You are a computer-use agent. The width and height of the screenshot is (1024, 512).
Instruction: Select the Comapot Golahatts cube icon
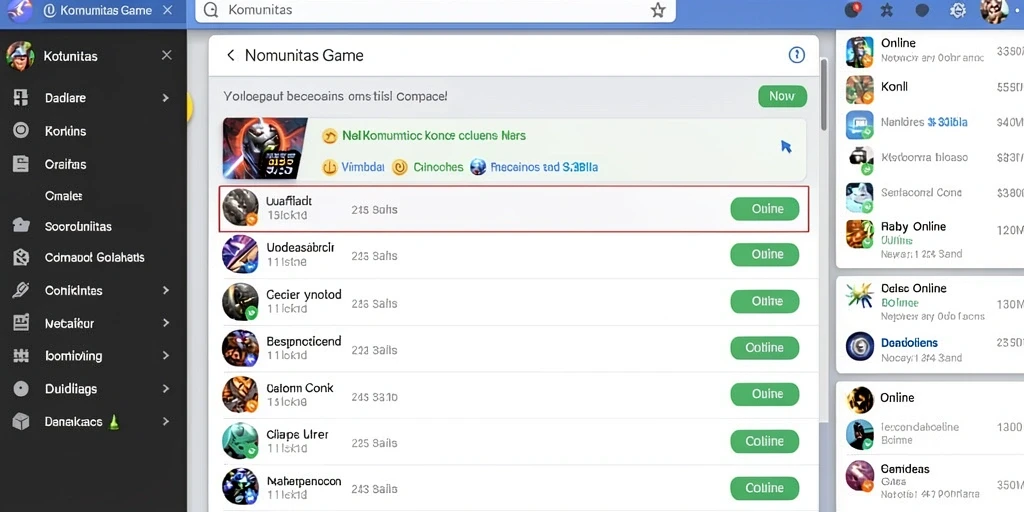tap(21, 257)
